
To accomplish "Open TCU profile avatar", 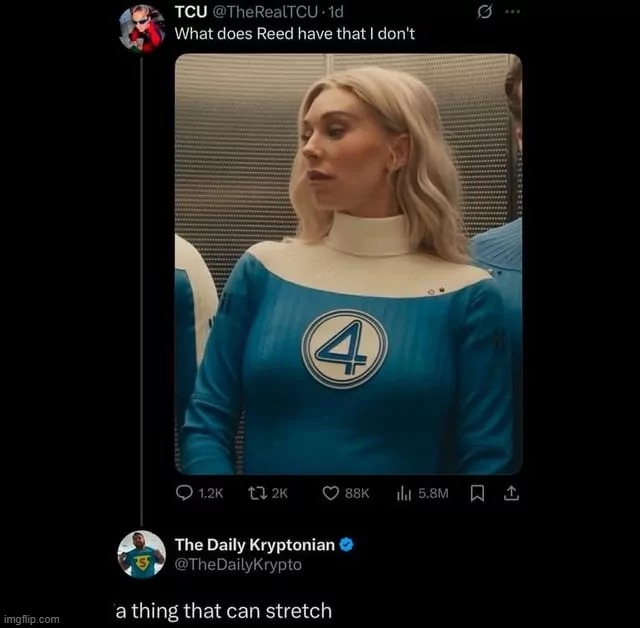I will pos(142,29).
